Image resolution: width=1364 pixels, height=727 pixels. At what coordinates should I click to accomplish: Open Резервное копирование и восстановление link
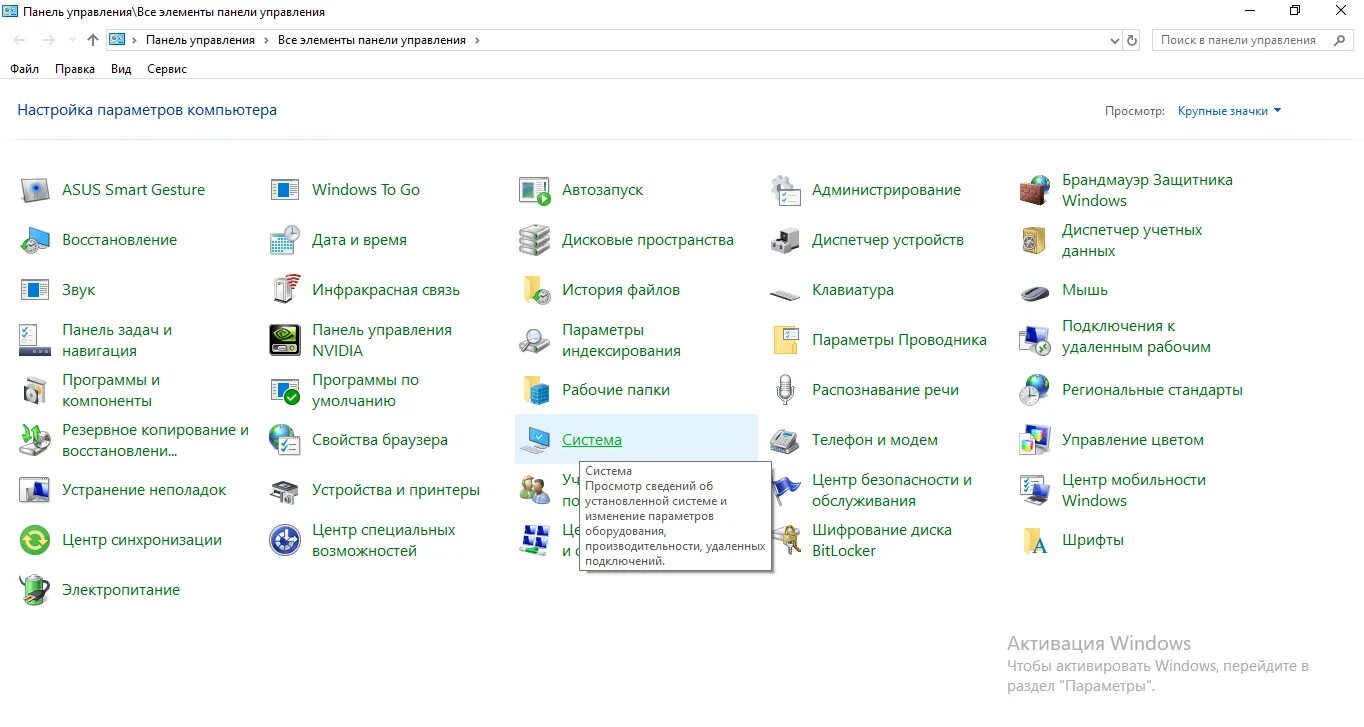pos(155,440)
